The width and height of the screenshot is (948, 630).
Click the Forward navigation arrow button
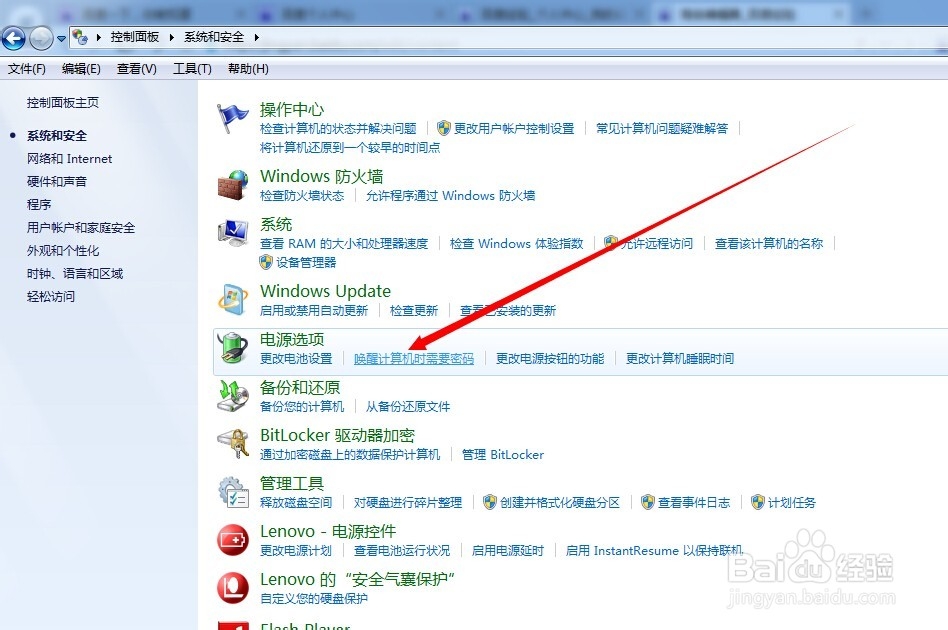click(41, 39)
